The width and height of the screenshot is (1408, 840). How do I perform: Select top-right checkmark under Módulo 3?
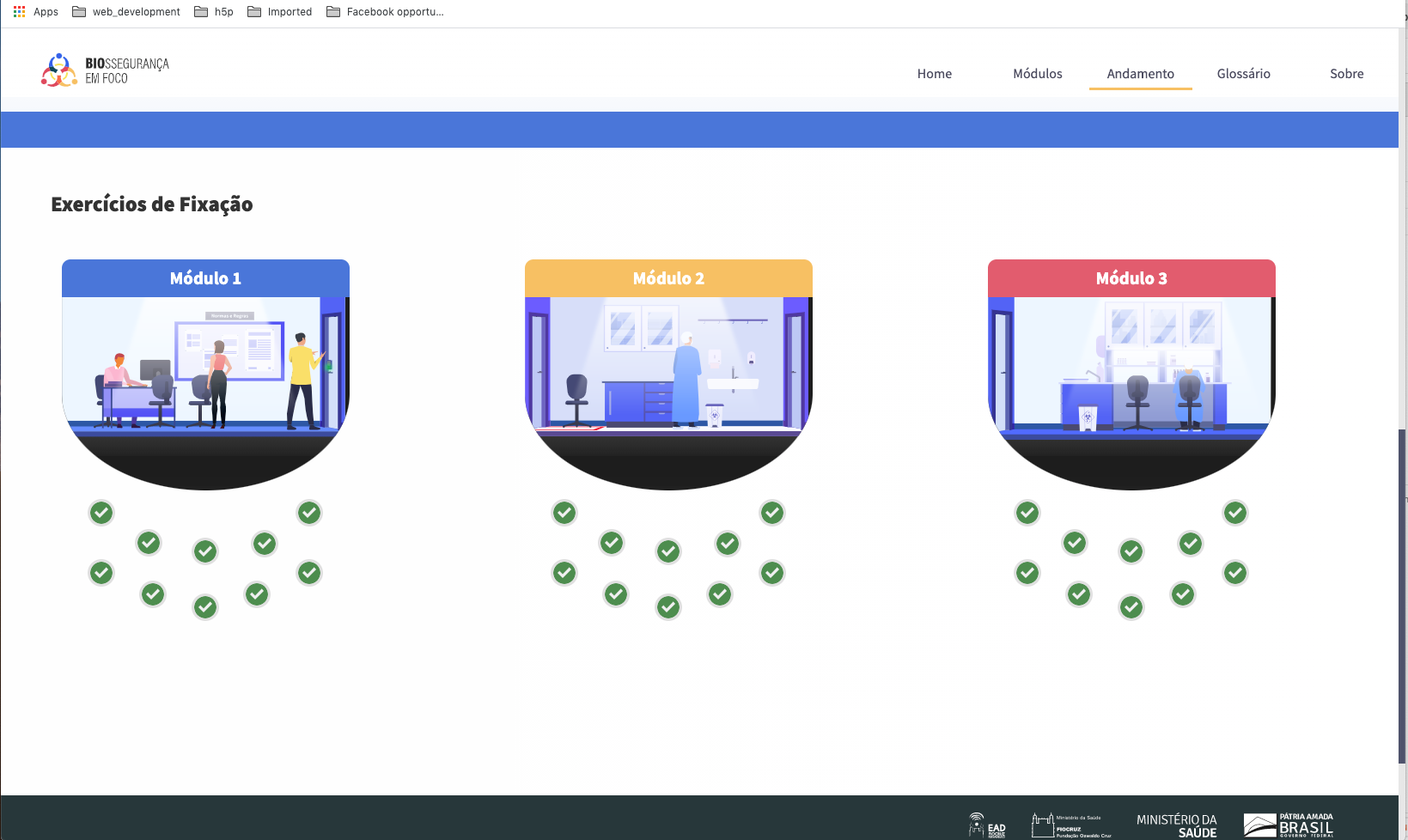pyautogui.click(x=1235, y=513)
